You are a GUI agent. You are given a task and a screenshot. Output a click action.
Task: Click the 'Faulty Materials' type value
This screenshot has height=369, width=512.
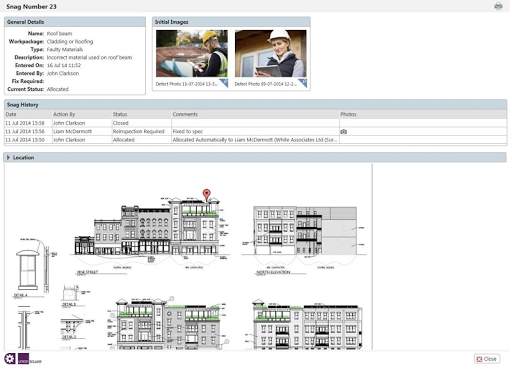(65, 50)
